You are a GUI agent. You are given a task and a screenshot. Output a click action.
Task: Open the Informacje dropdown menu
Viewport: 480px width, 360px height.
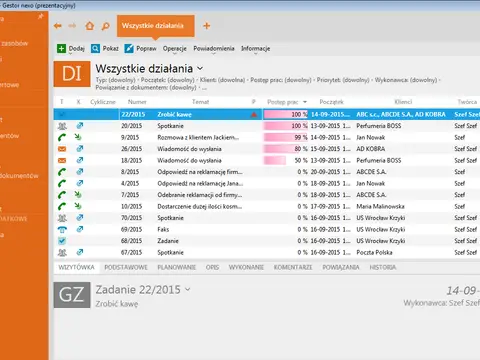pos(256,49)
